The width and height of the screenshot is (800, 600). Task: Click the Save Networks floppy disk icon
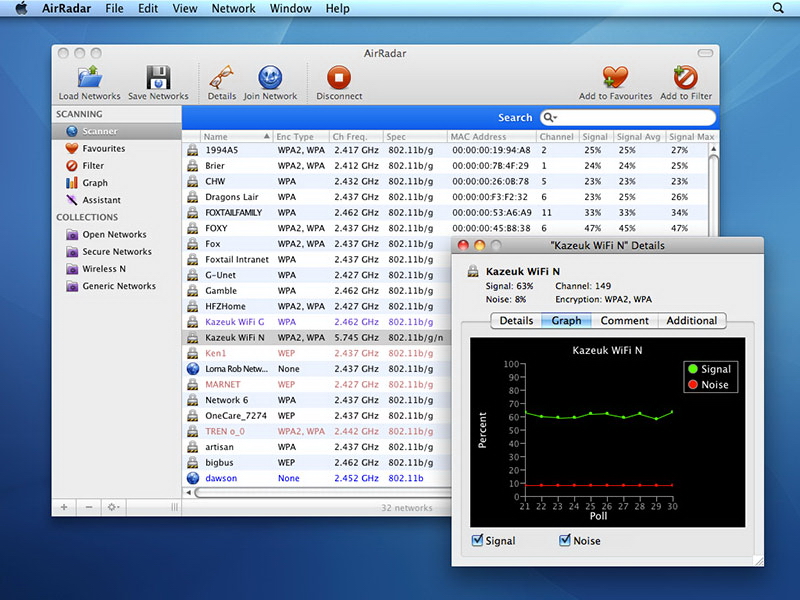point(158,78)
